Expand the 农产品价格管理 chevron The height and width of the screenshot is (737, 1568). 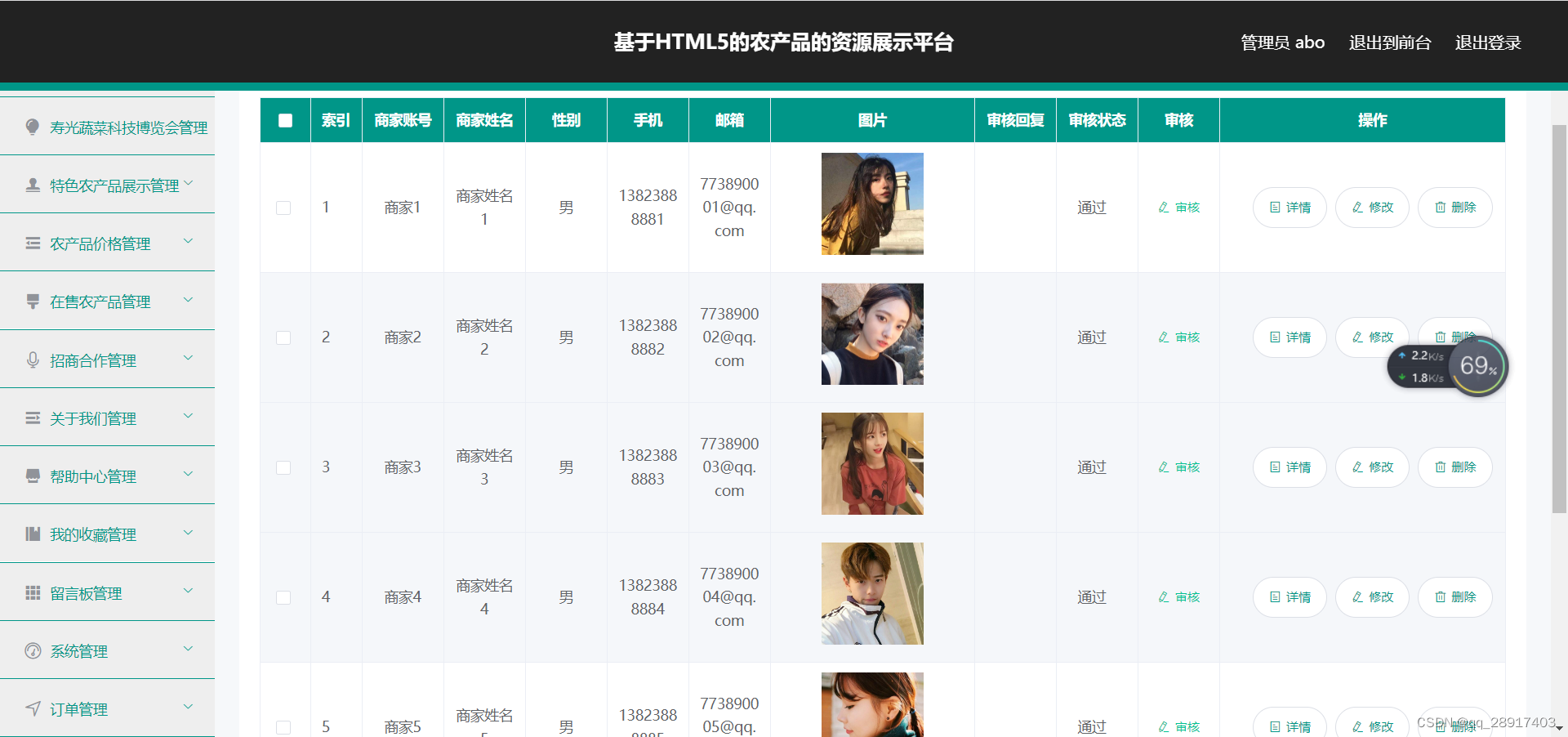point(189,241)
